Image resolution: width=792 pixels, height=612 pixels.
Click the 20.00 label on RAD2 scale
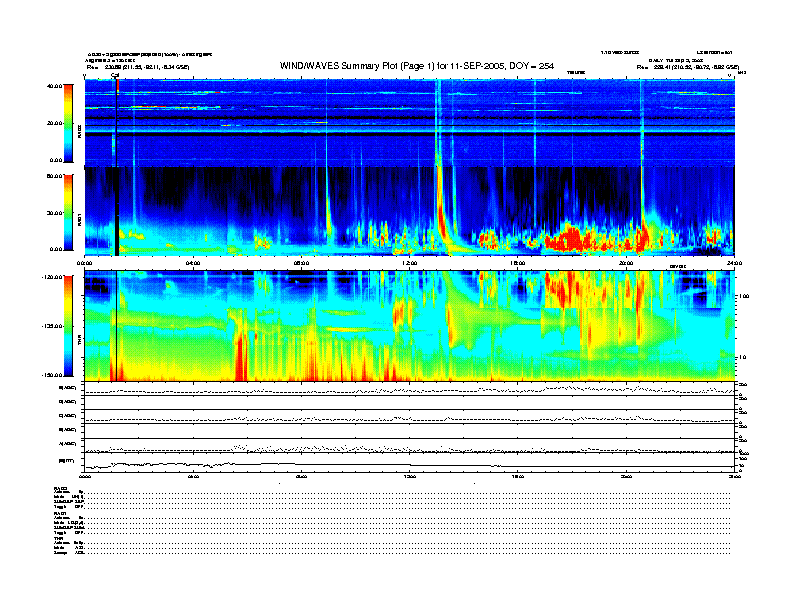[x=54, y=123]
